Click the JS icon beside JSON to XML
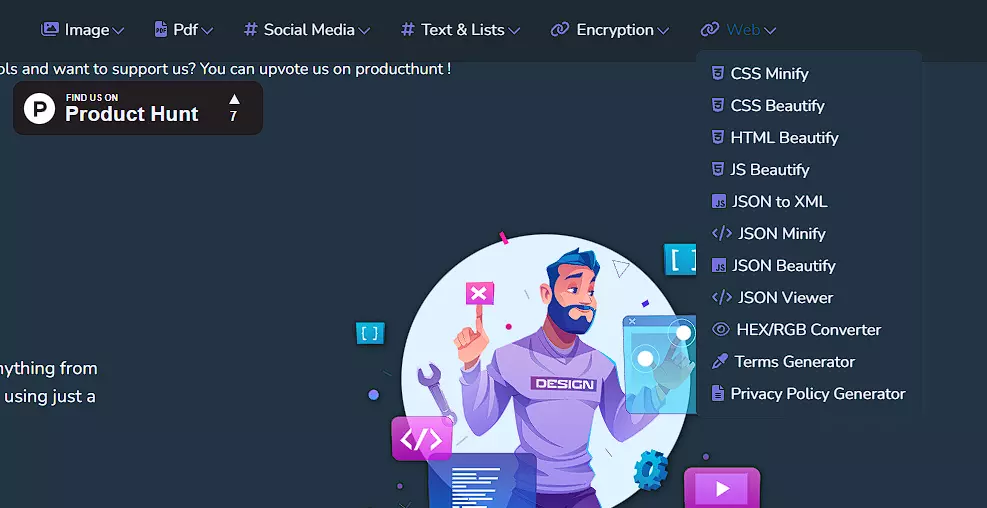Viewport: 987px width, 508px height. click(718, 201)
